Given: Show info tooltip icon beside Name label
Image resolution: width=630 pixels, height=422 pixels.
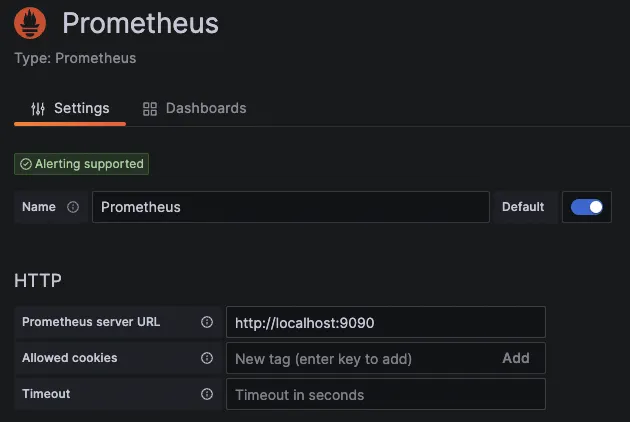Looking at the screenshot, I should tap(73, 207).
